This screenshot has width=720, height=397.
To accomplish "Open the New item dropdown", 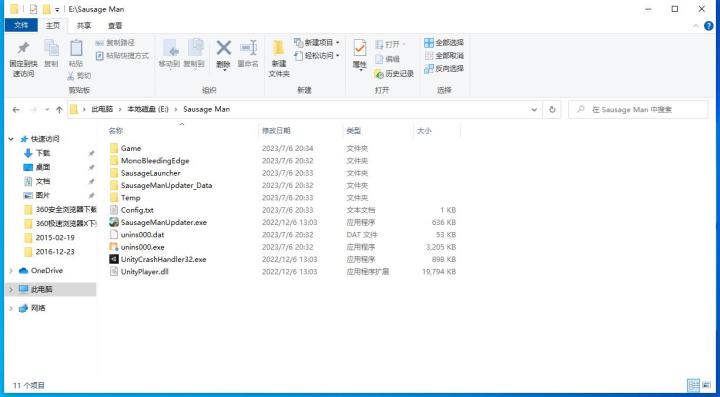I will 317,43.
